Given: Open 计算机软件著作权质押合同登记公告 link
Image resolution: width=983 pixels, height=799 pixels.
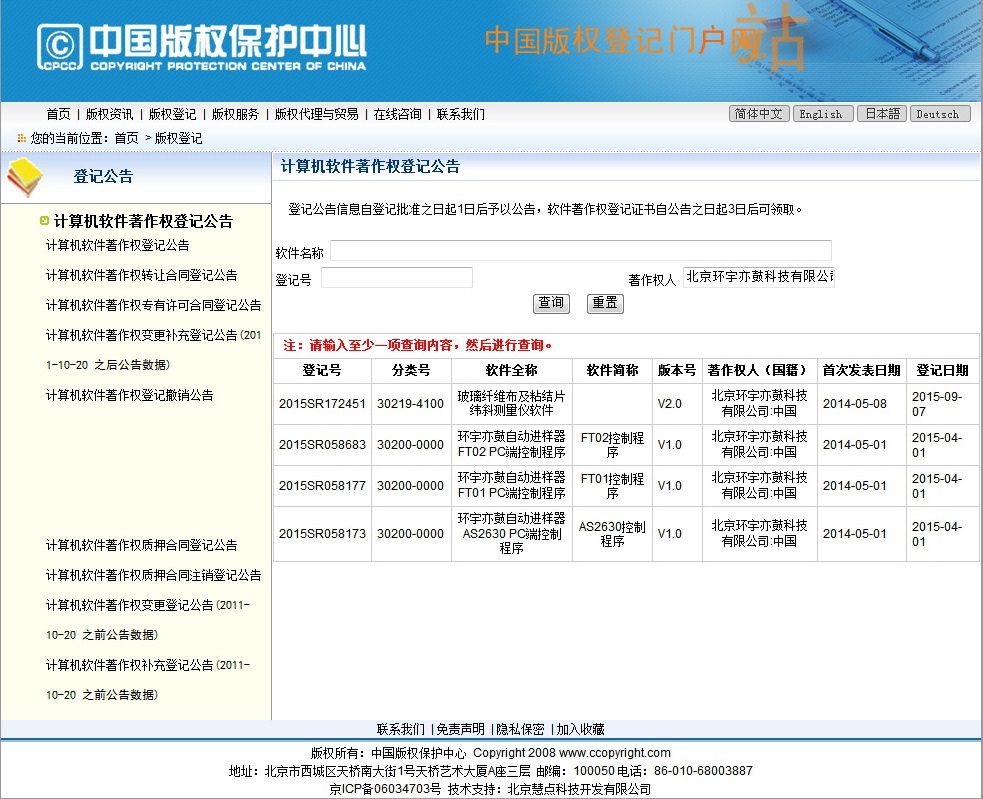Looking at the screenshot, I should 141,545.
